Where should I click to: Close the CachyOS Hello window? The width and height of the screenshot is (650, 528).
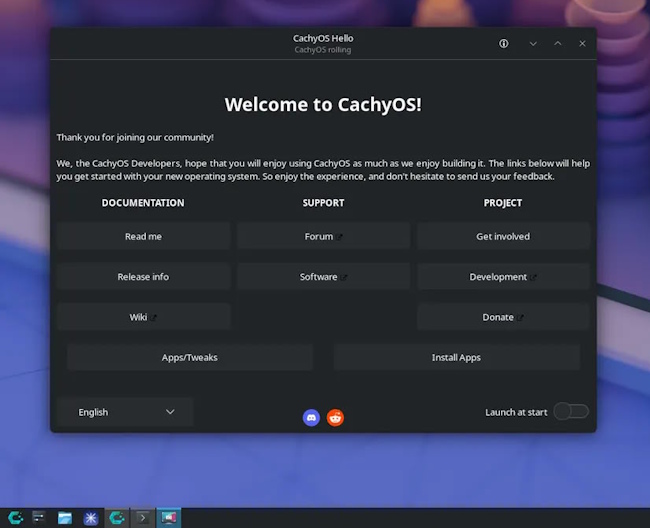click(x=582, y=44)
